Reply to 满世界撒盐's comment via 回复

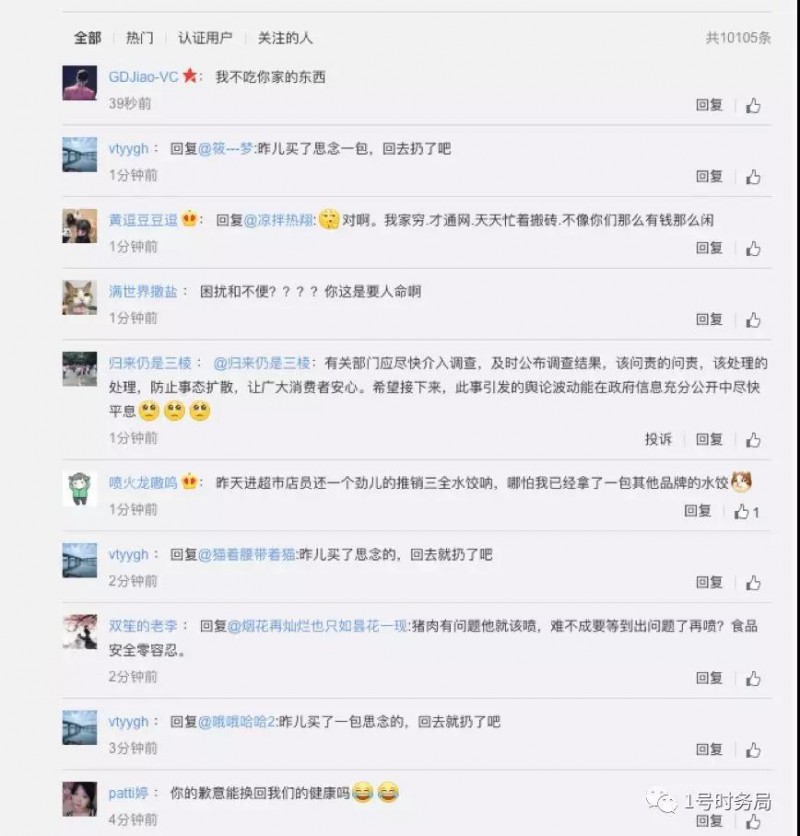click(x=709, y=319)
